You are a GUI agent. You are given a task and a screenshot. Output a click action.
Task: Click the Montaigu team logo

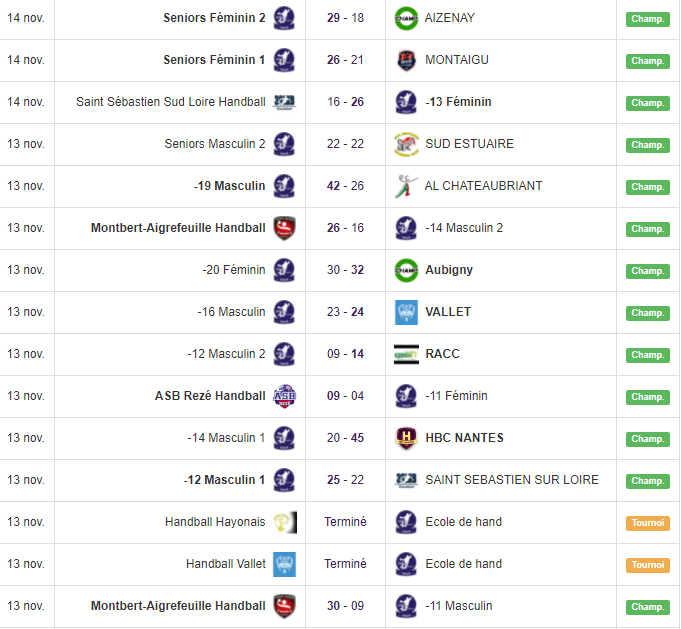point(405,60)
